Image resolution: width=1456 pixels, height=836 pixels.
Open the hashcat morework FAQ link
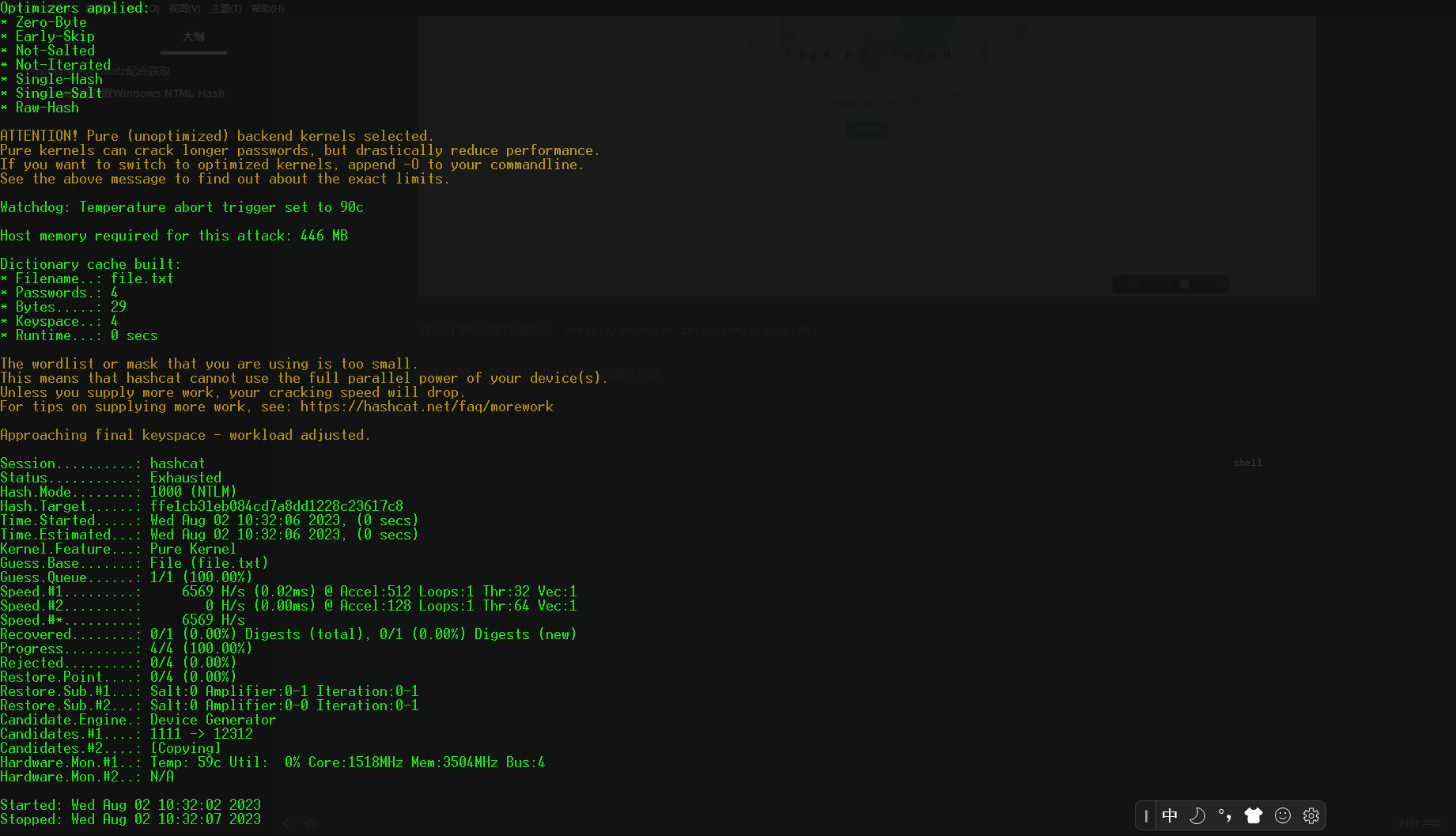pos(427,407)
